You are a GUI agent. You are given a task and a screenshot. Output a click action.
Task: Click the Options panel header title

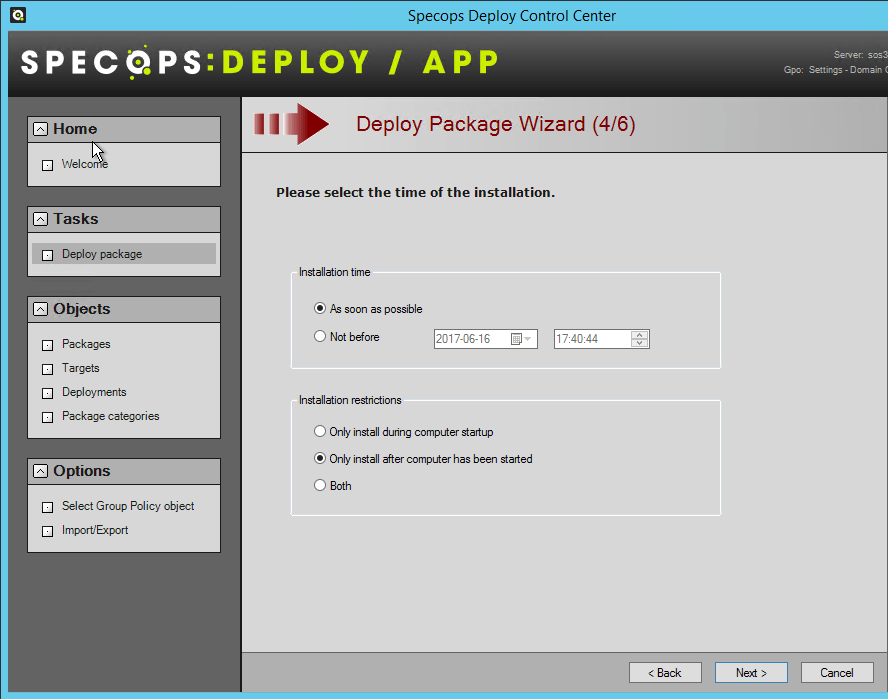(82, 471)
